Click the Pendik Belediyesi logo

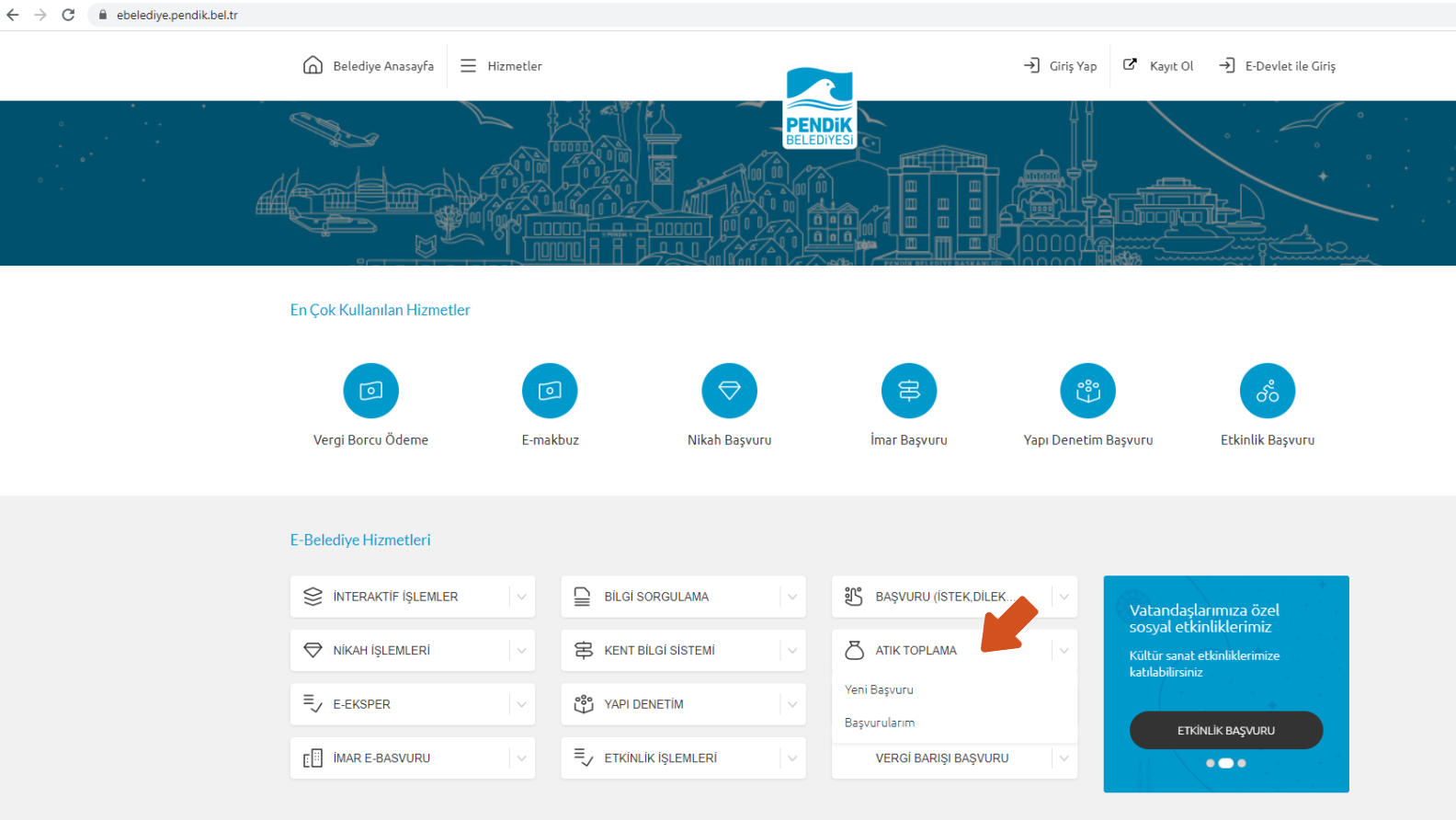819,108
